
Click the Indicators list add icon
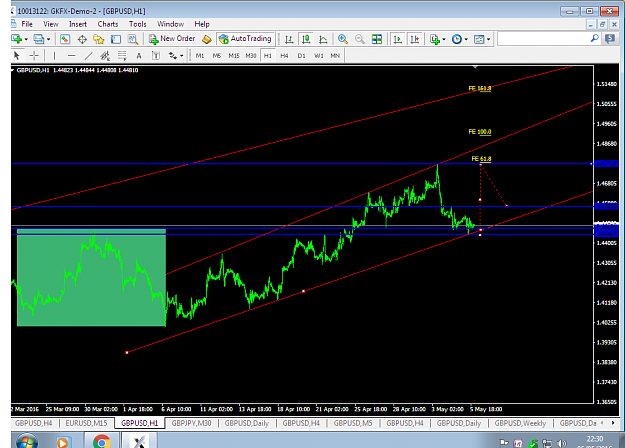(434, 39)
